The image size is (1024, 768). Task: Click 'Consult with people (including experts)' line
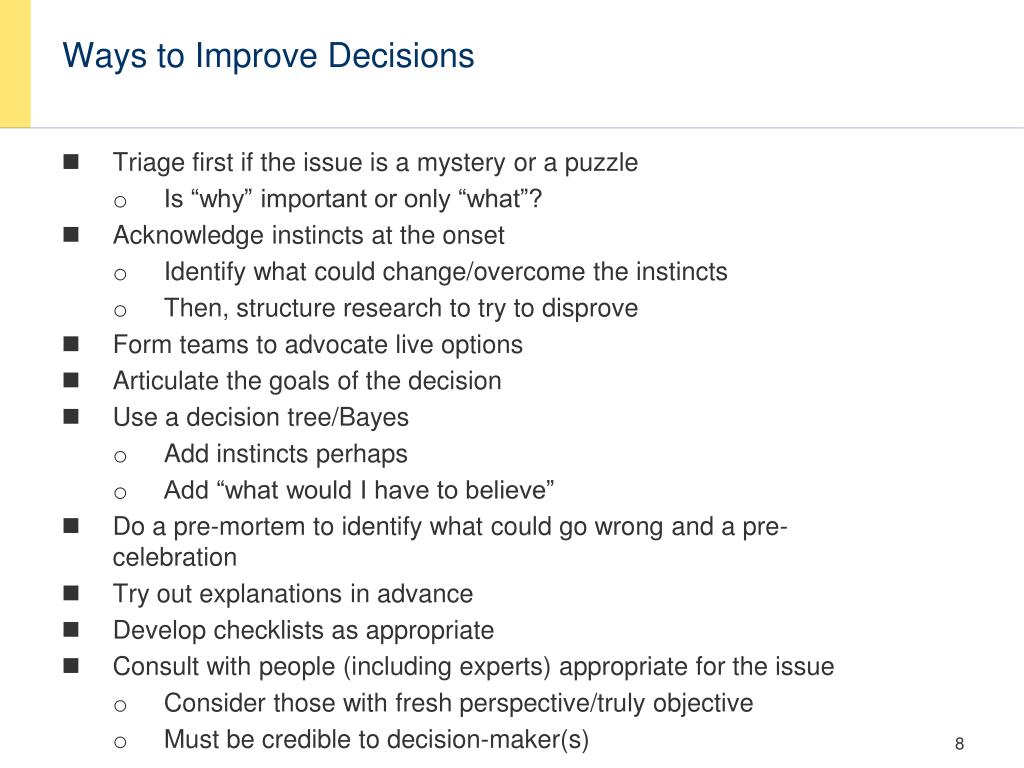[x=473, y=667]
